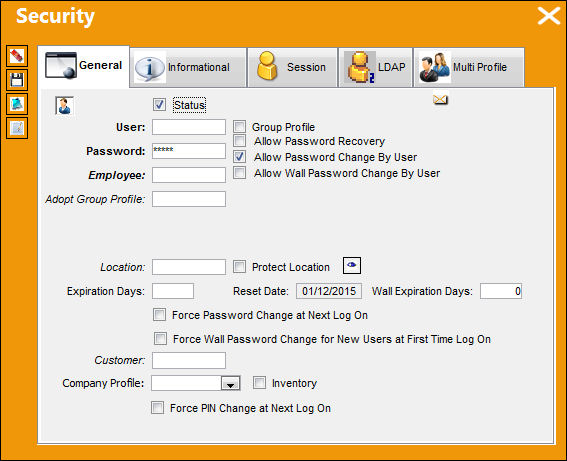Click the User input field
Screen dimensions: 567x461
click(189, 127)
